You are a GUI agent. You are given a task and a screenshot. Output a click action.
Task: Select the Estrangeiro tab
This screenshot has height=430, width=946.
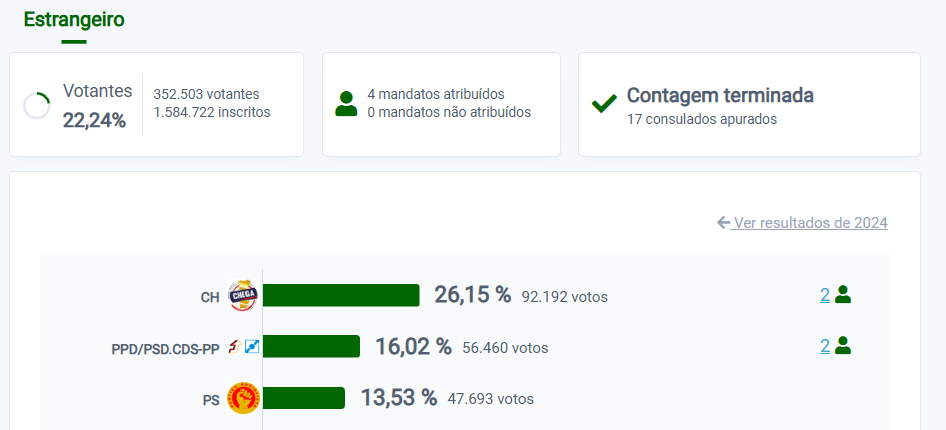[74, 20]
